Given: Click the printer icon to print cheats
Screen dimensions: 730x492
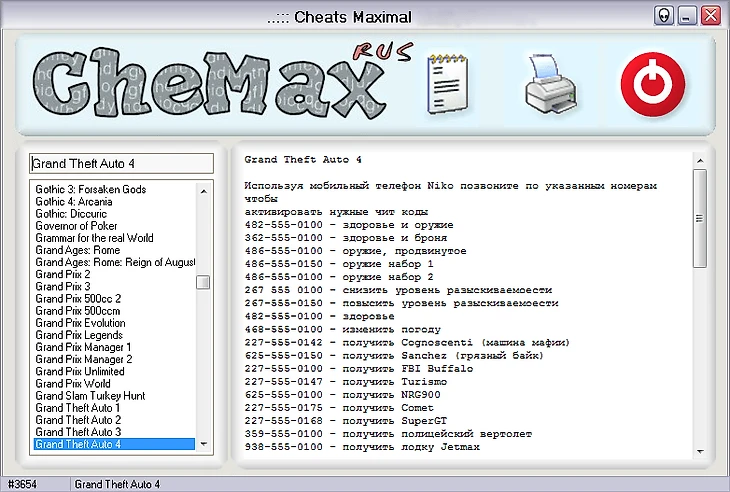Looking at the screenshot, I should [552, 86].
